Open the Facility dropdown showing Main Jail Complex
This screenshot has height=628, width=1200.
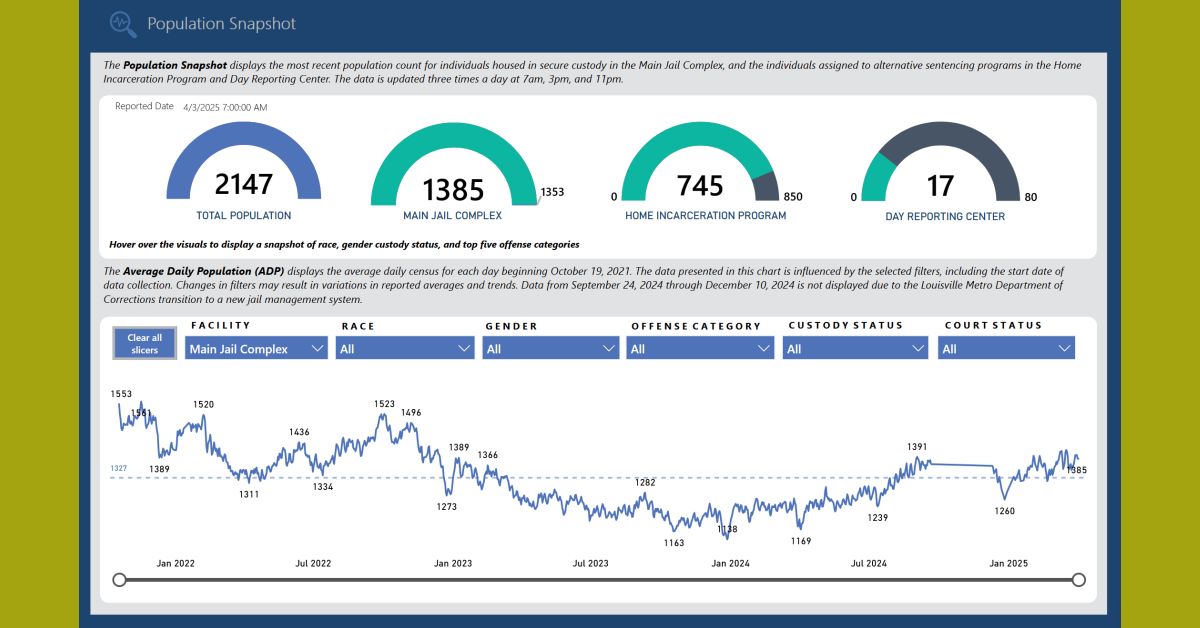pos(258,349)
